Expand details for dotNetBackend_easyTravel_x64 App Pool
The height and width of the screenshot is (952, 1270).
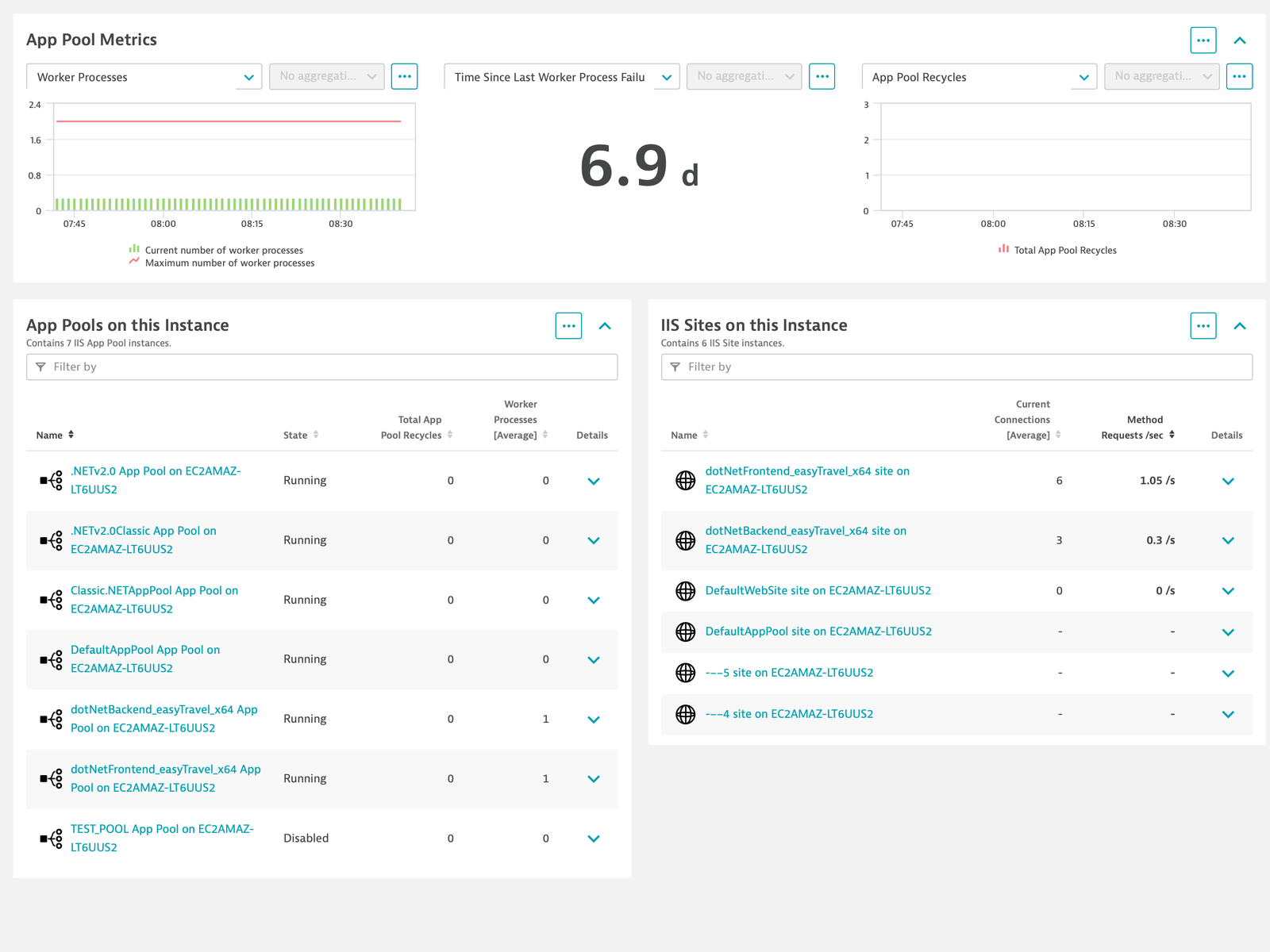coord(594,720)
